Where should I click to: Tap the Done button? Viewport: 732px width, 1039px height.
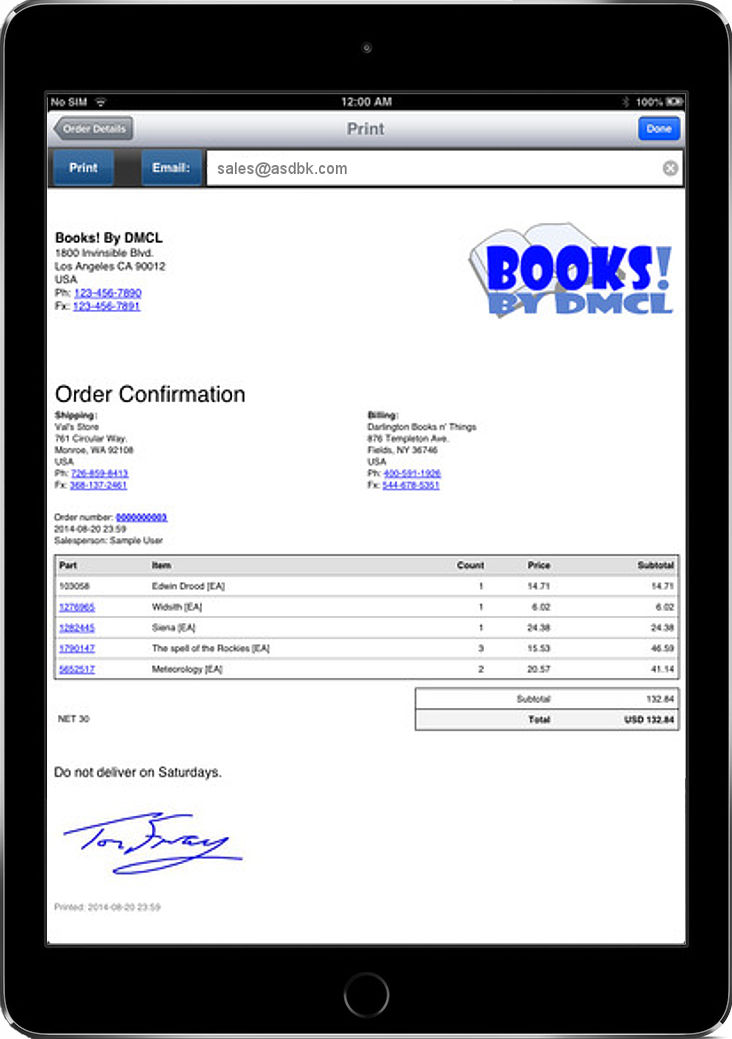pos(658,129)
